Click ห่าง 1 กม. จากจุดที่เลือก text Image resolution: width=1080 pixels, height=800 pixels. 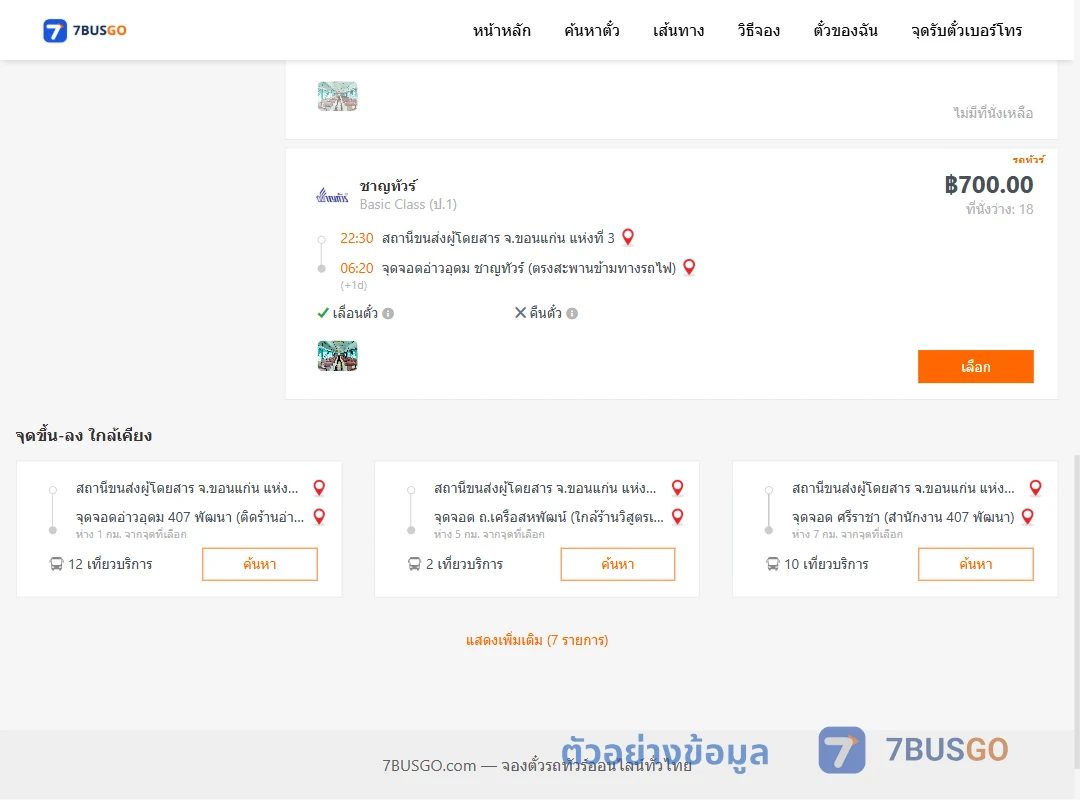click(131, 534)
